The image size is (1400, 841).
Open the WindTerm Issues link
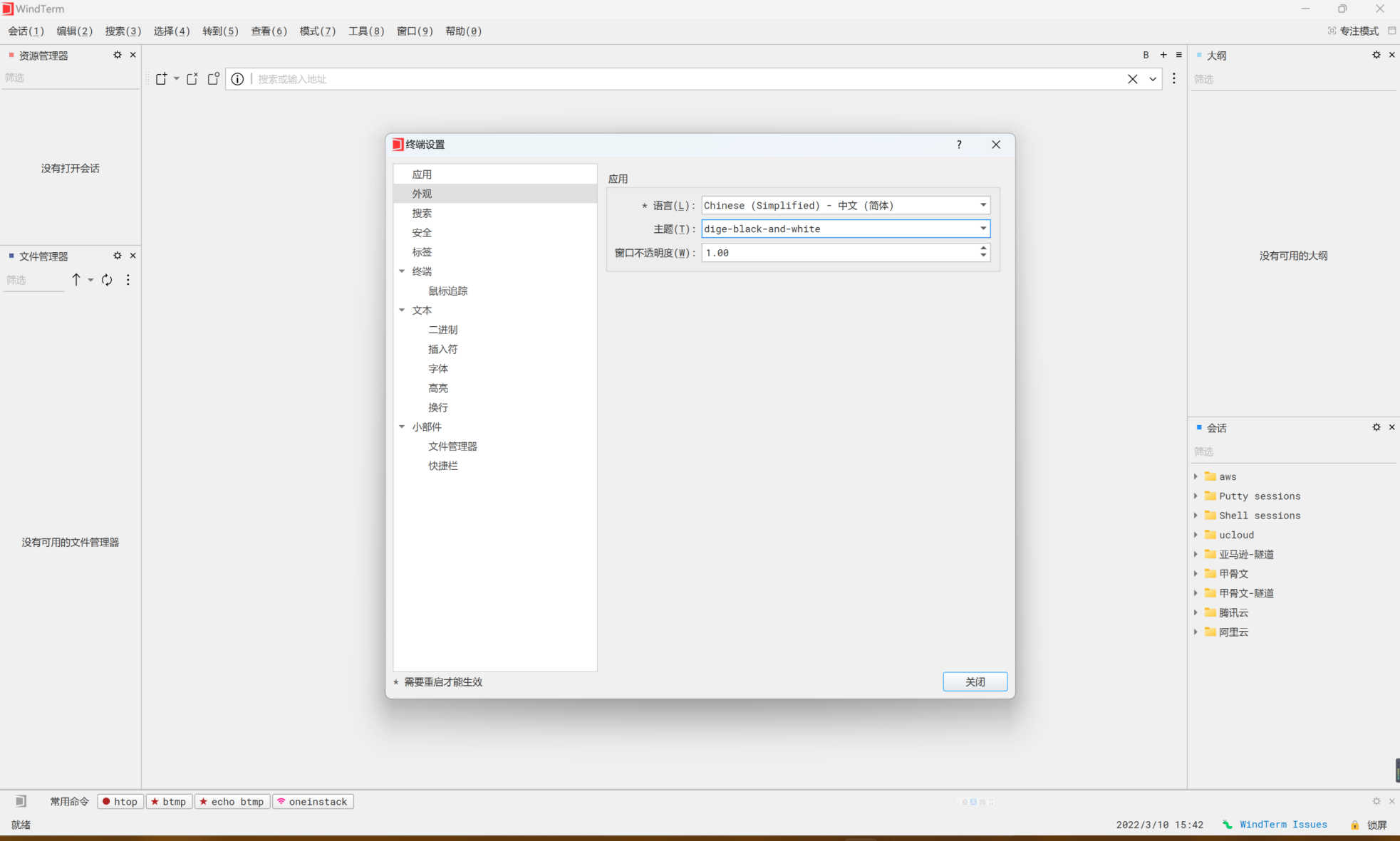(x=1282, y=825)
